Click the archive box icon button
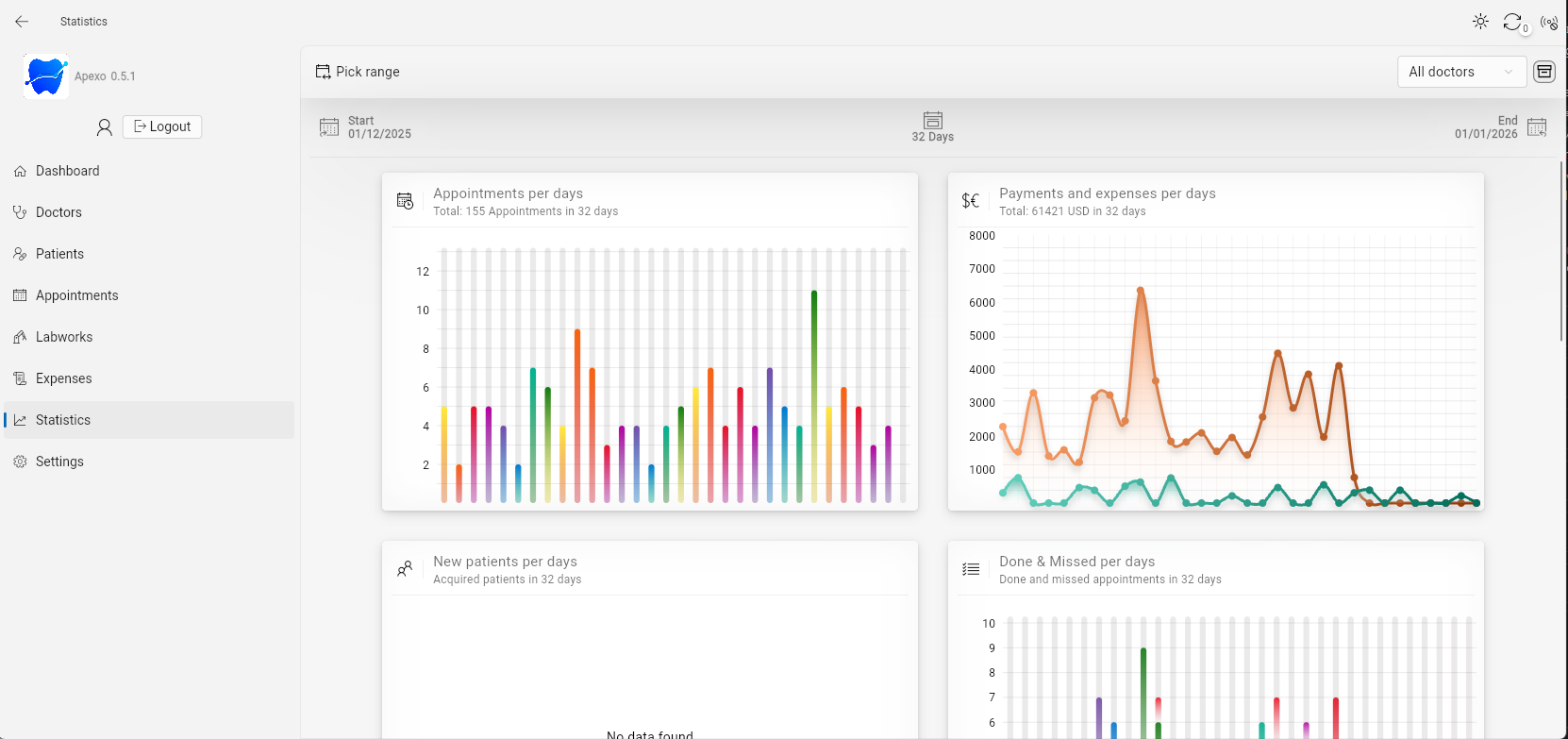 tap(1544, 72)
